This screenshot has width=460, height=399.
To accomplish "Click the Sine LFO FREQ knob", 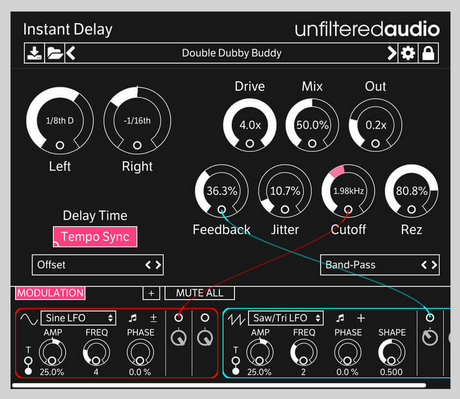I will click(96, 353).
